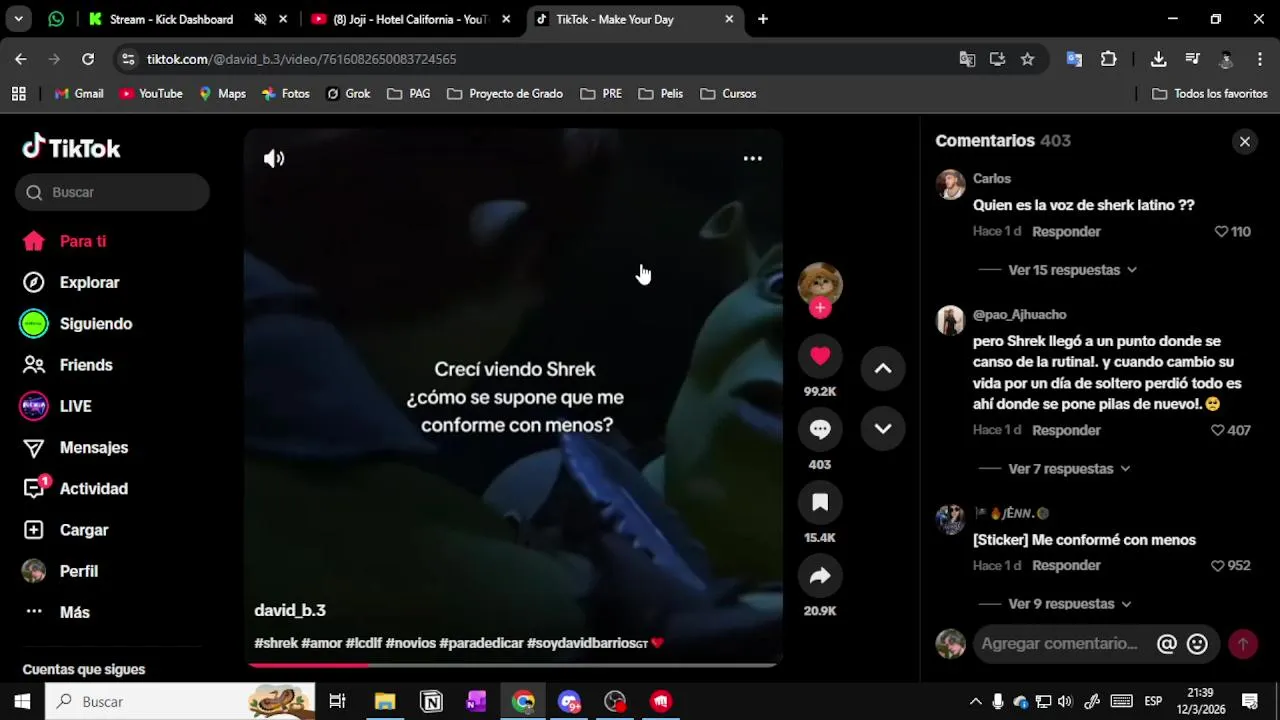Reload the page
The width and height of the screenshot is (1280, 720).
[x=88, y=59]
